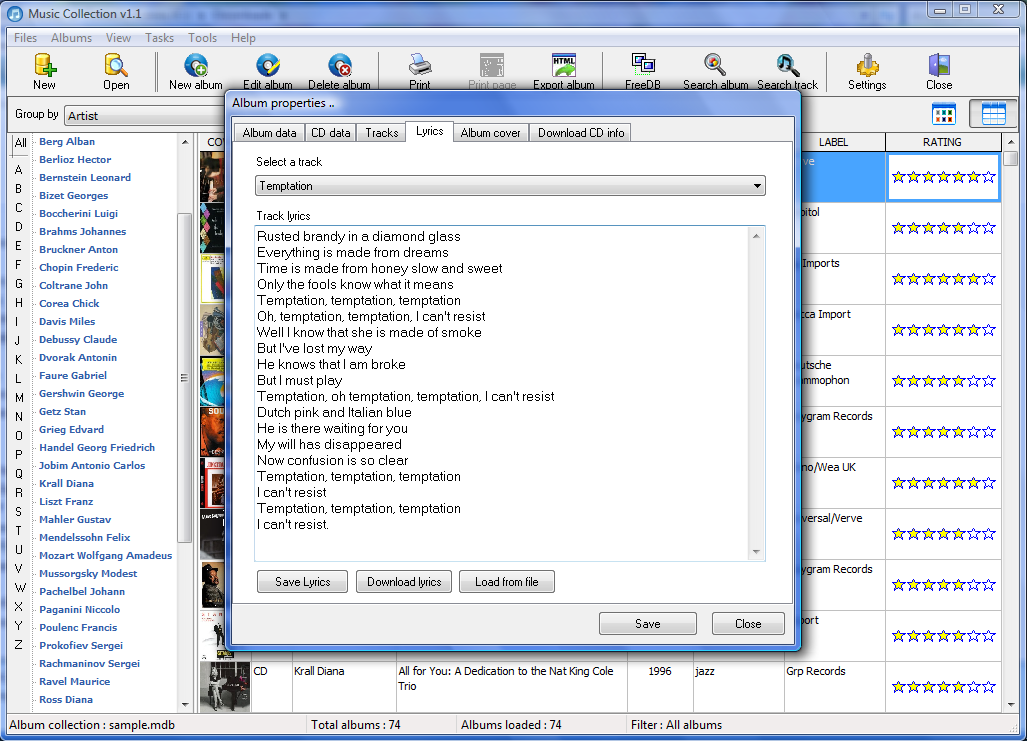1027x741 pixels.
Task: Switch to thumbnail grid view icon
Action: tap(944, 114)
